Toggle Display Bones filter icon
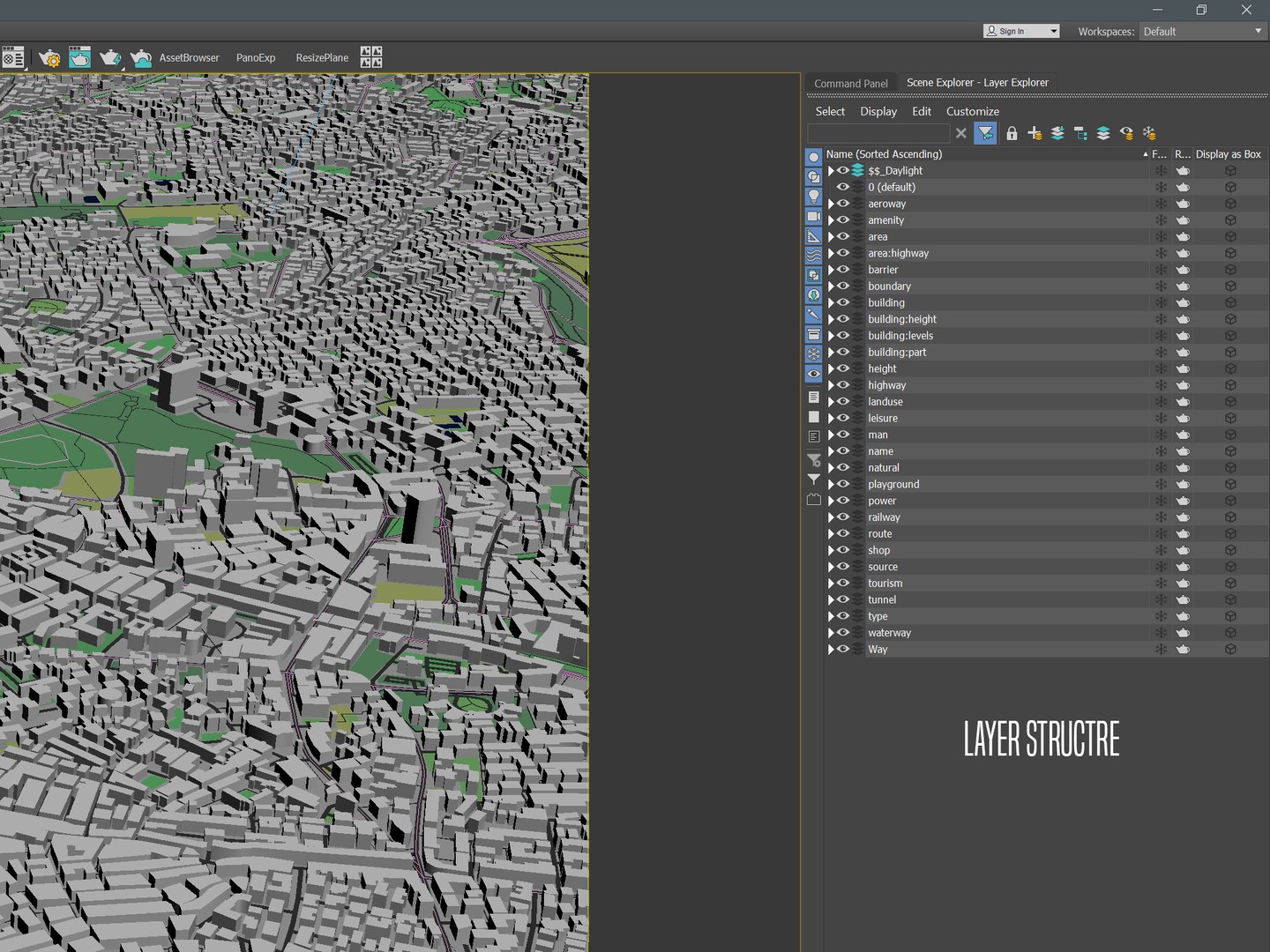This screenshot has height=952, width=1270. (814, 315)
